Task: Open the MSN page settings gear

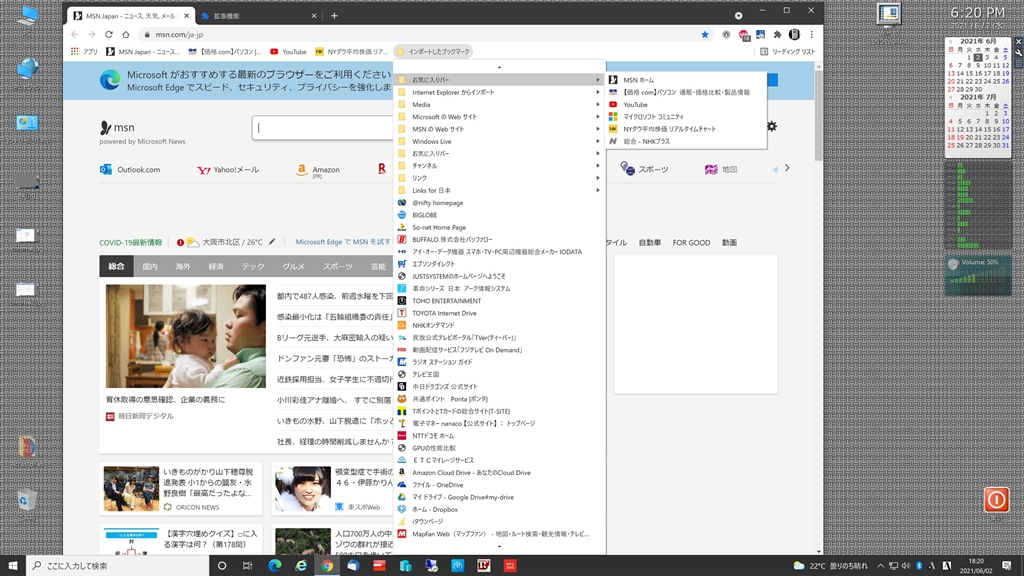Action: [x=772, y=126]
